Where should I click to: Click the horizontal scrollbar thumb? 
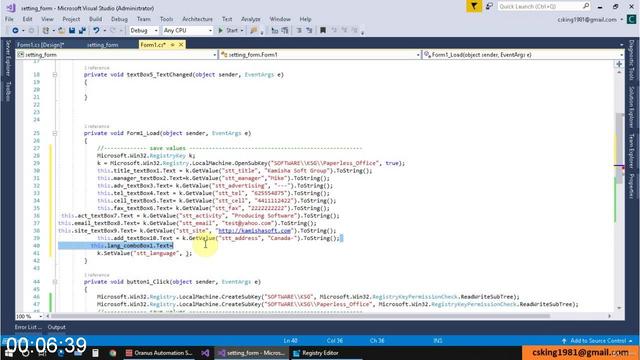[299, 316]
